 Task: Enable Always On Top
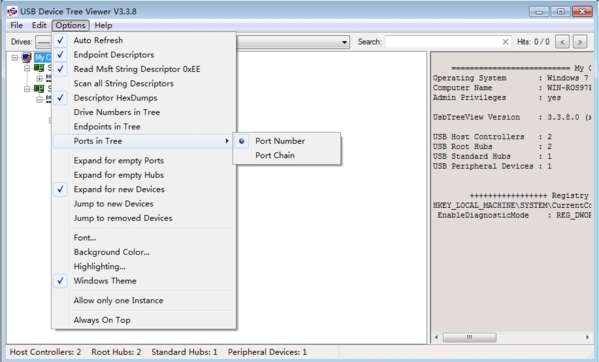(144, 320)
